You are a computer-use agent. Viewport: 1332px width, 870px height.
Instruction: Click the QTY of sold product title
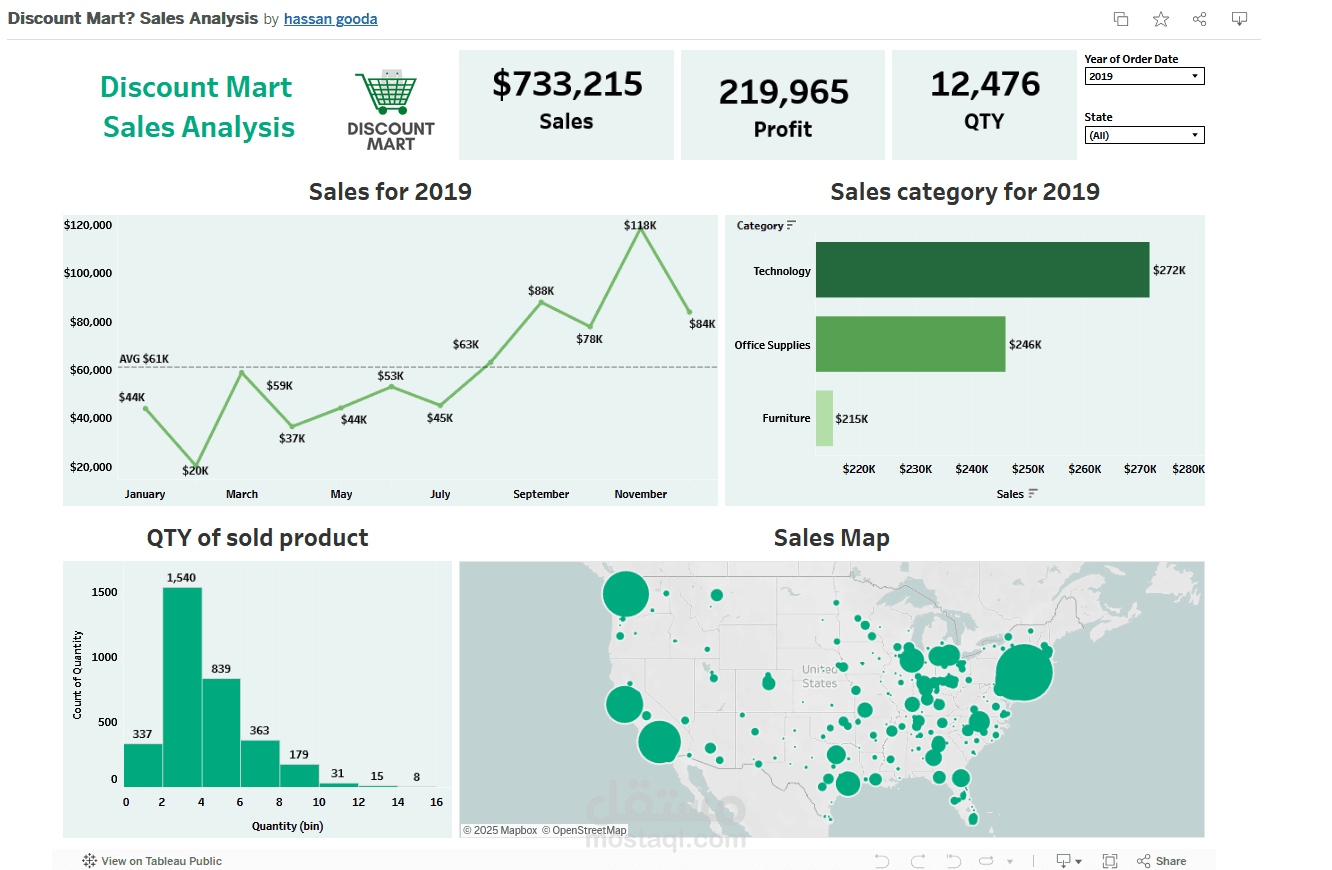[257, 538]
